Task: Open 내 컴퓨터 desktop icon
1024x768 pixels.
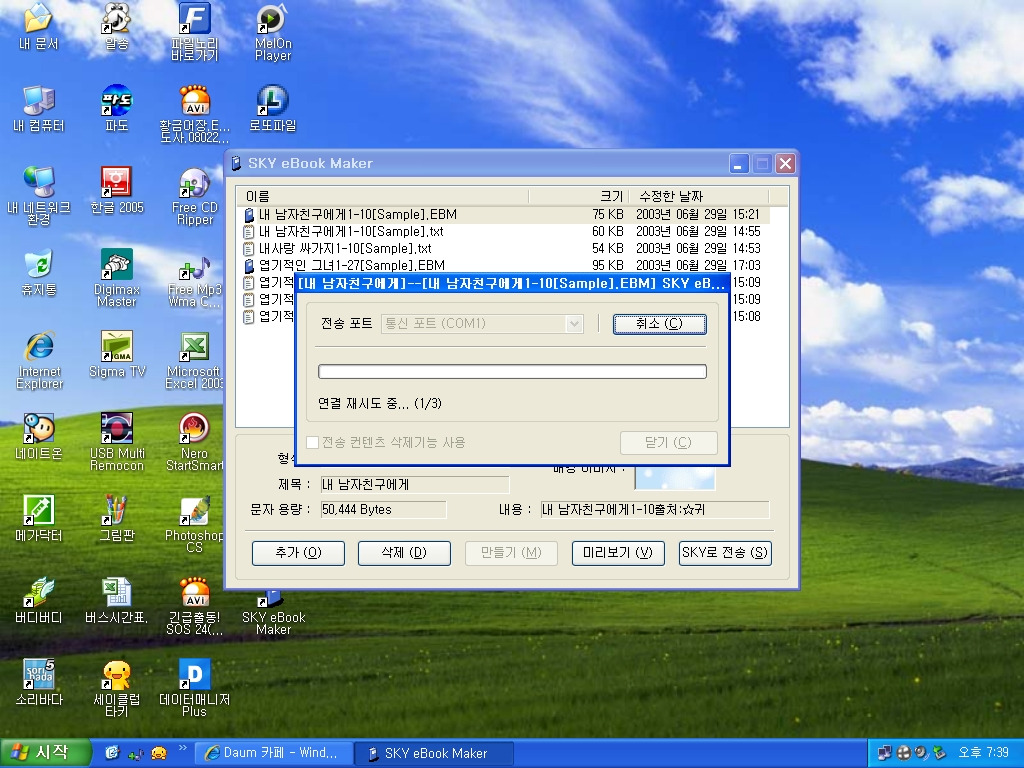Action: [x=39, y=108]
